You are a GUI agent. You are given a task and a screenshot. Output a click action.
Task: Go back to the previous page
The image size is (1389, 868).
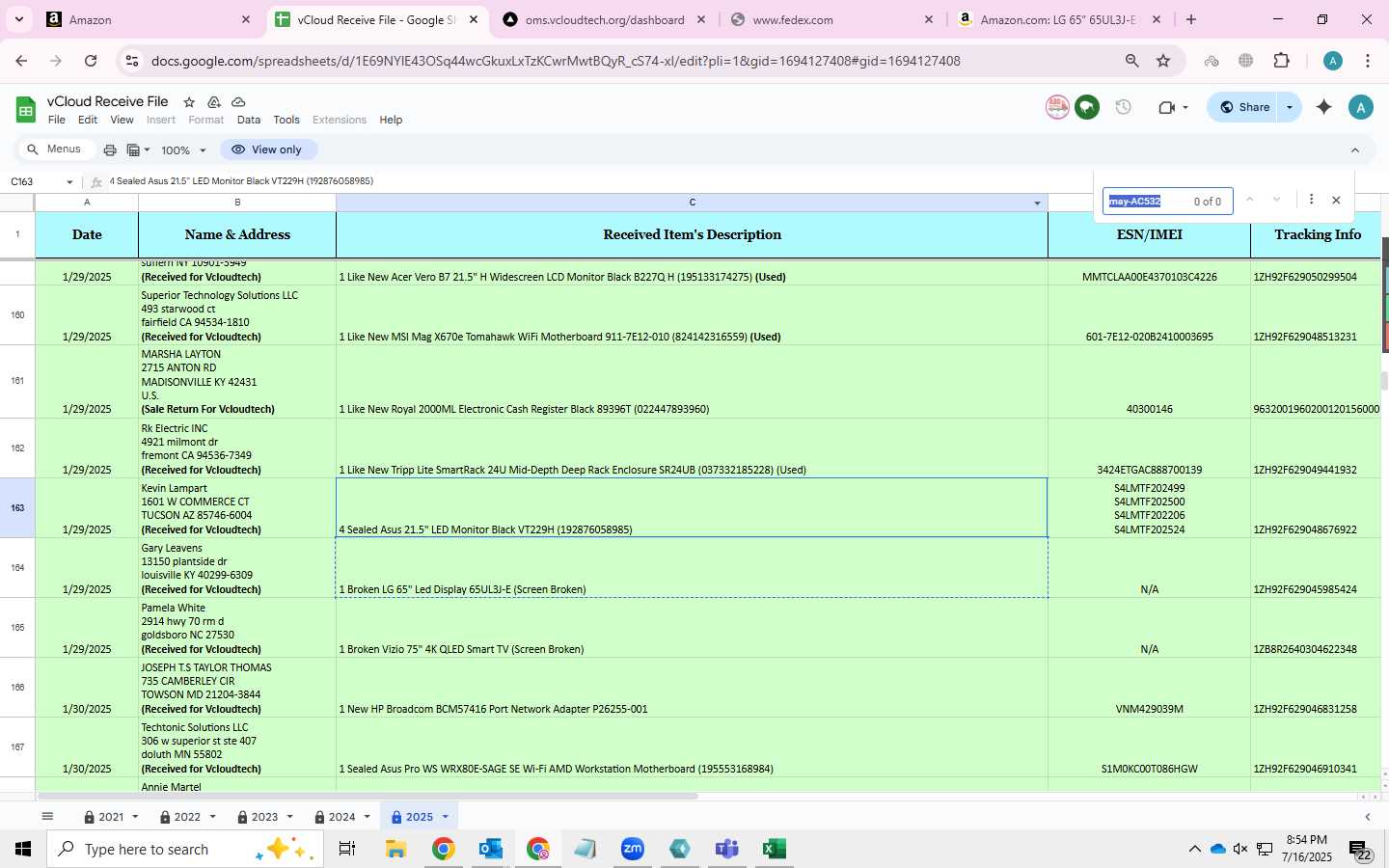pyautogui.click(x=21, y=61)
